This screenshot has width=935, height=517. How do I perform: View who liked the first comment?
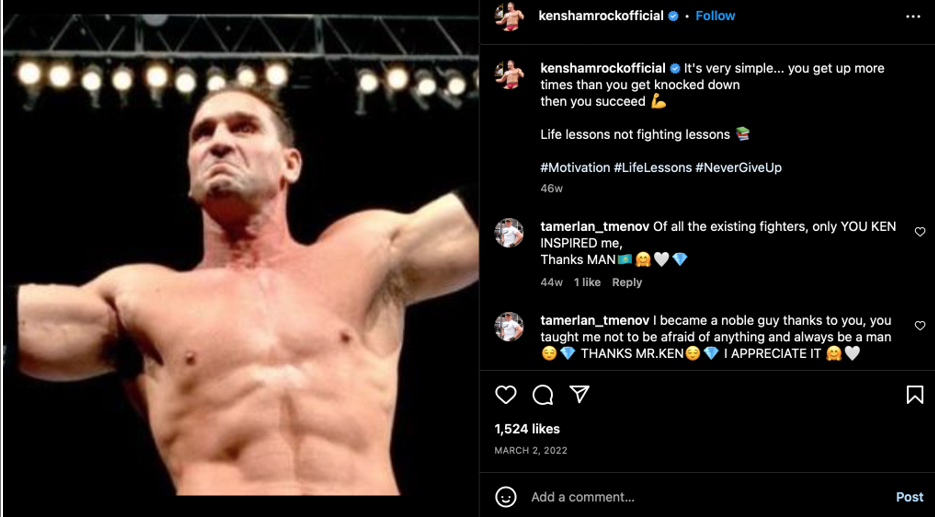coord(587,283)
